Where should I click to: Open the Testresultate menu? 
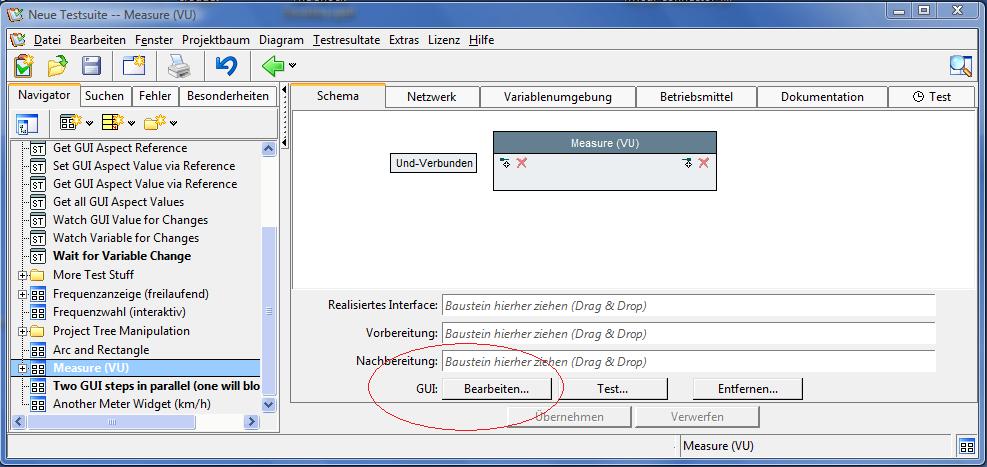click(346, 40)
